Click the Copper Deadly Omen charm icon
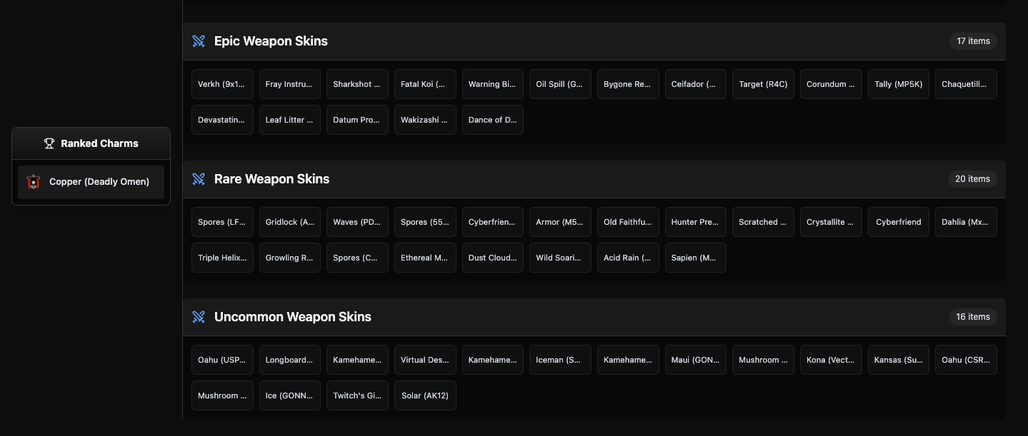Screen dimensions: 1028x436 pos(33,182)
